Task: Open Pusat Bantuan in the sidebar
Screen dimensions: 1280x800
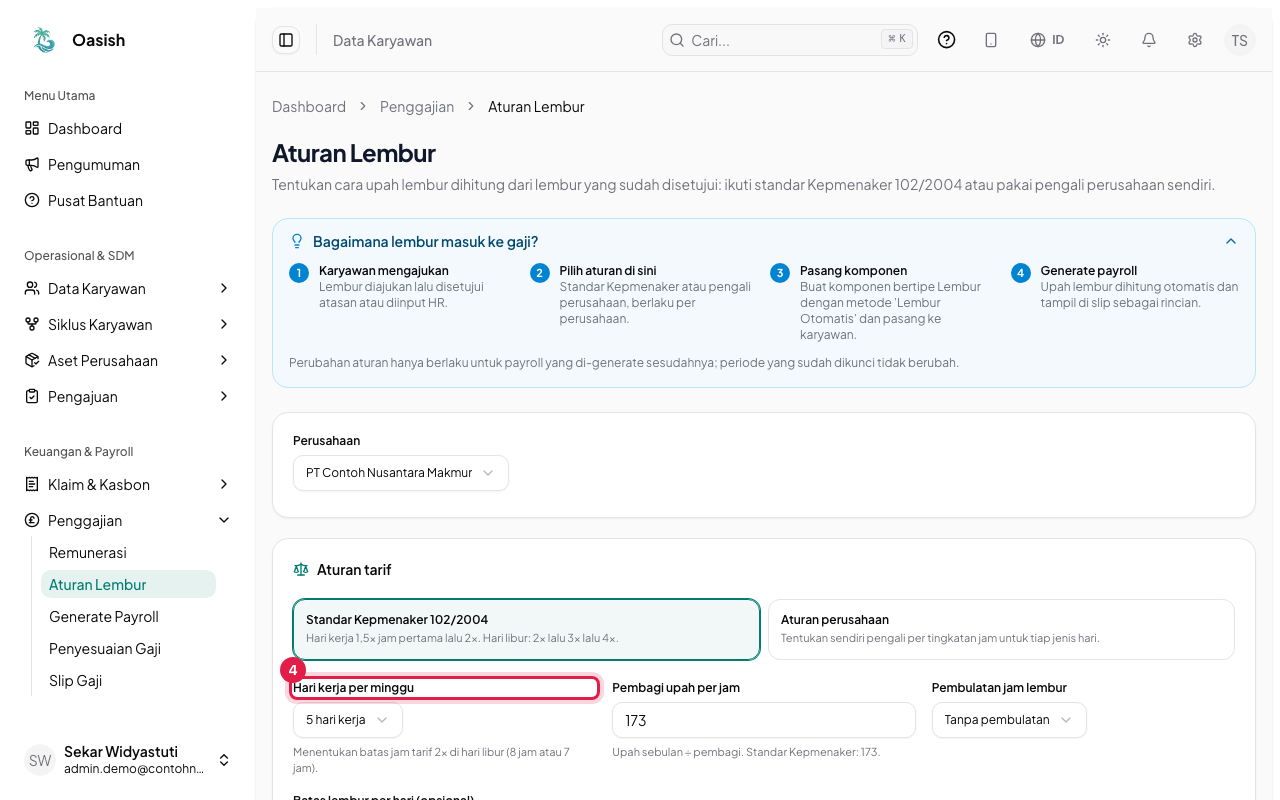Action: (x=128, y=200)
